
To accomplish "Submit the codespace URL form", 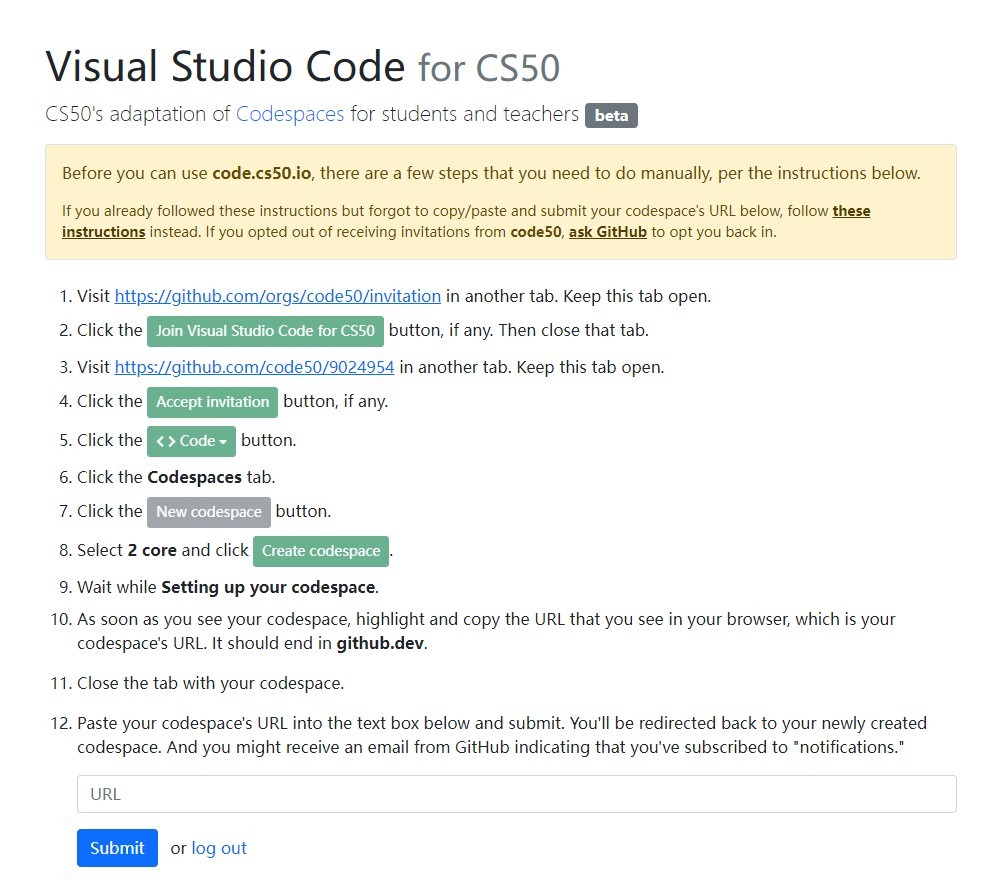I will pos(117,848).
